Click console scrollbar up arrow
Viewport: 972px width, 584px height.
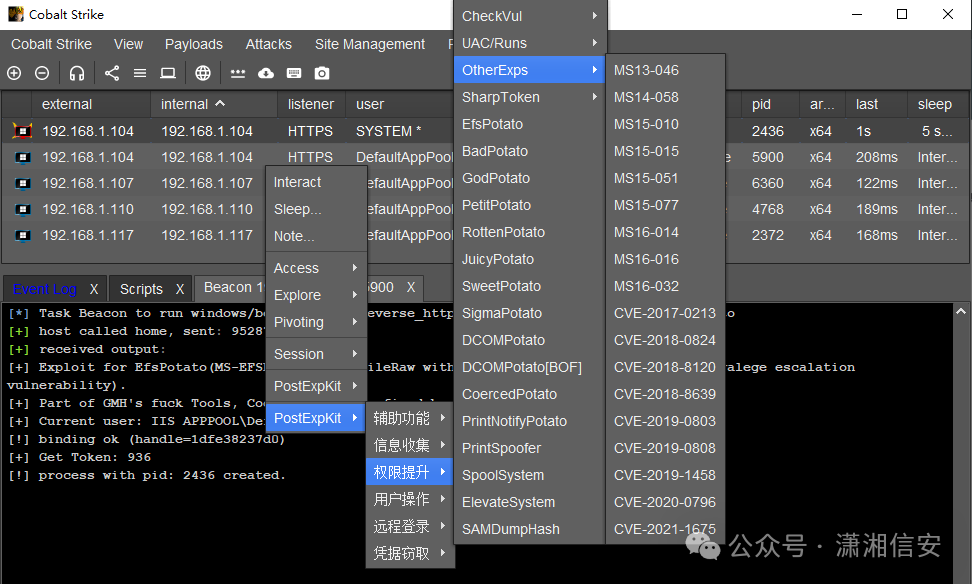click(961, 311)
